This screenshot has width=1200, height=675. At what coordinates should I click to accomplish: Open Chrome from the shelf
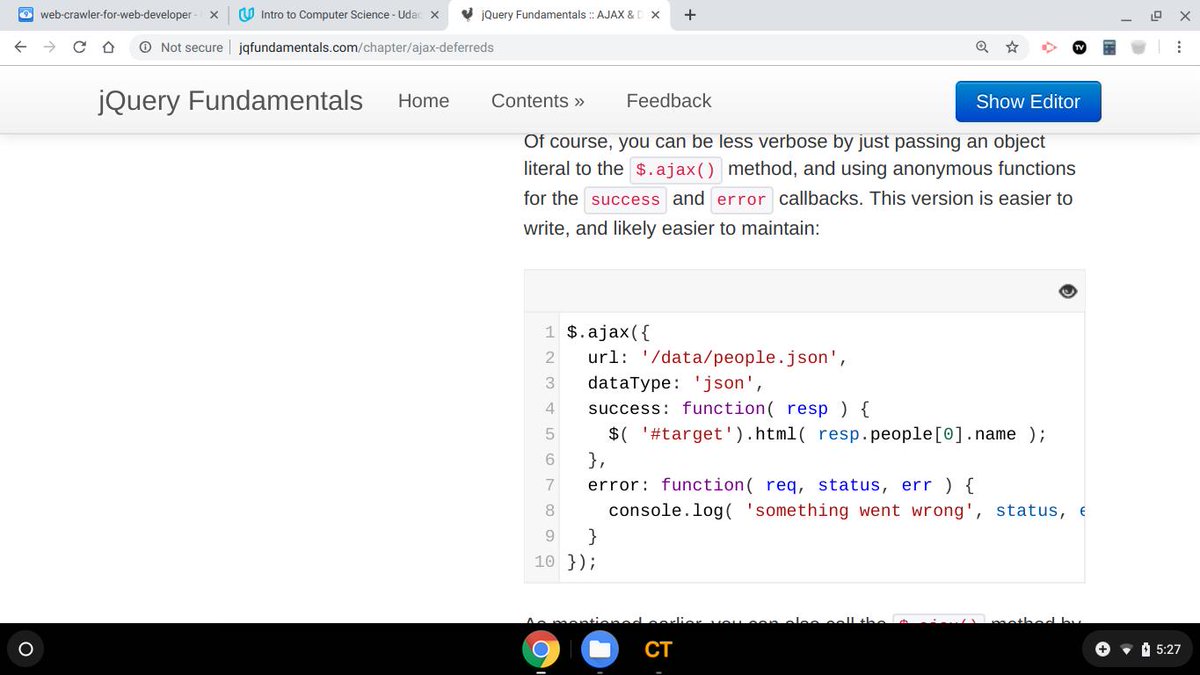coord(540,650)
